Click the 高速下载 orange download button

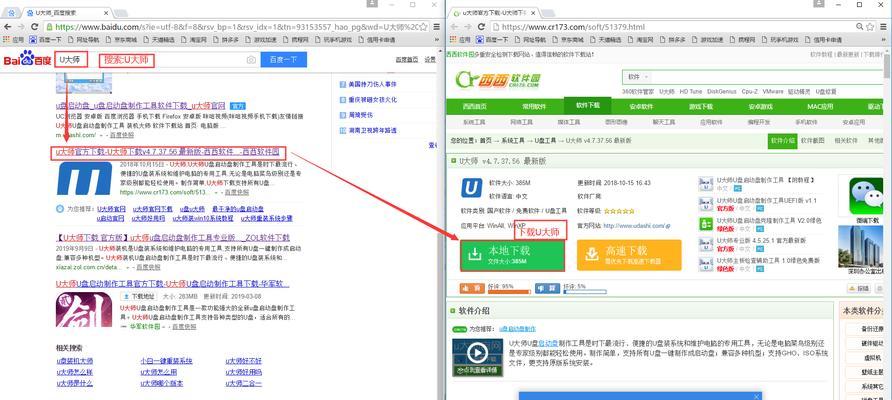[629, 255]
